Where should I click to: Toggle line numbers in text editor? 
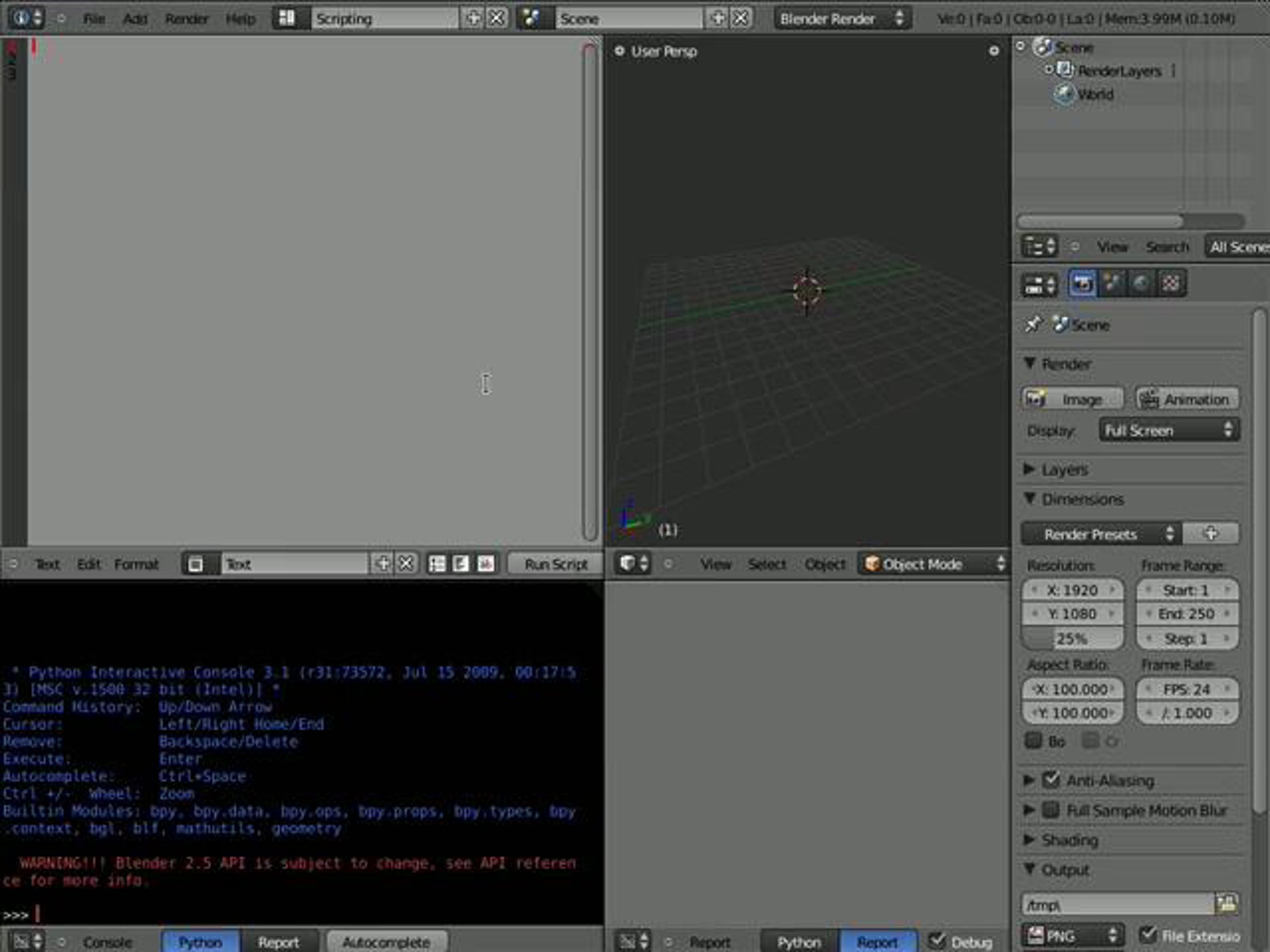(438, 564)
